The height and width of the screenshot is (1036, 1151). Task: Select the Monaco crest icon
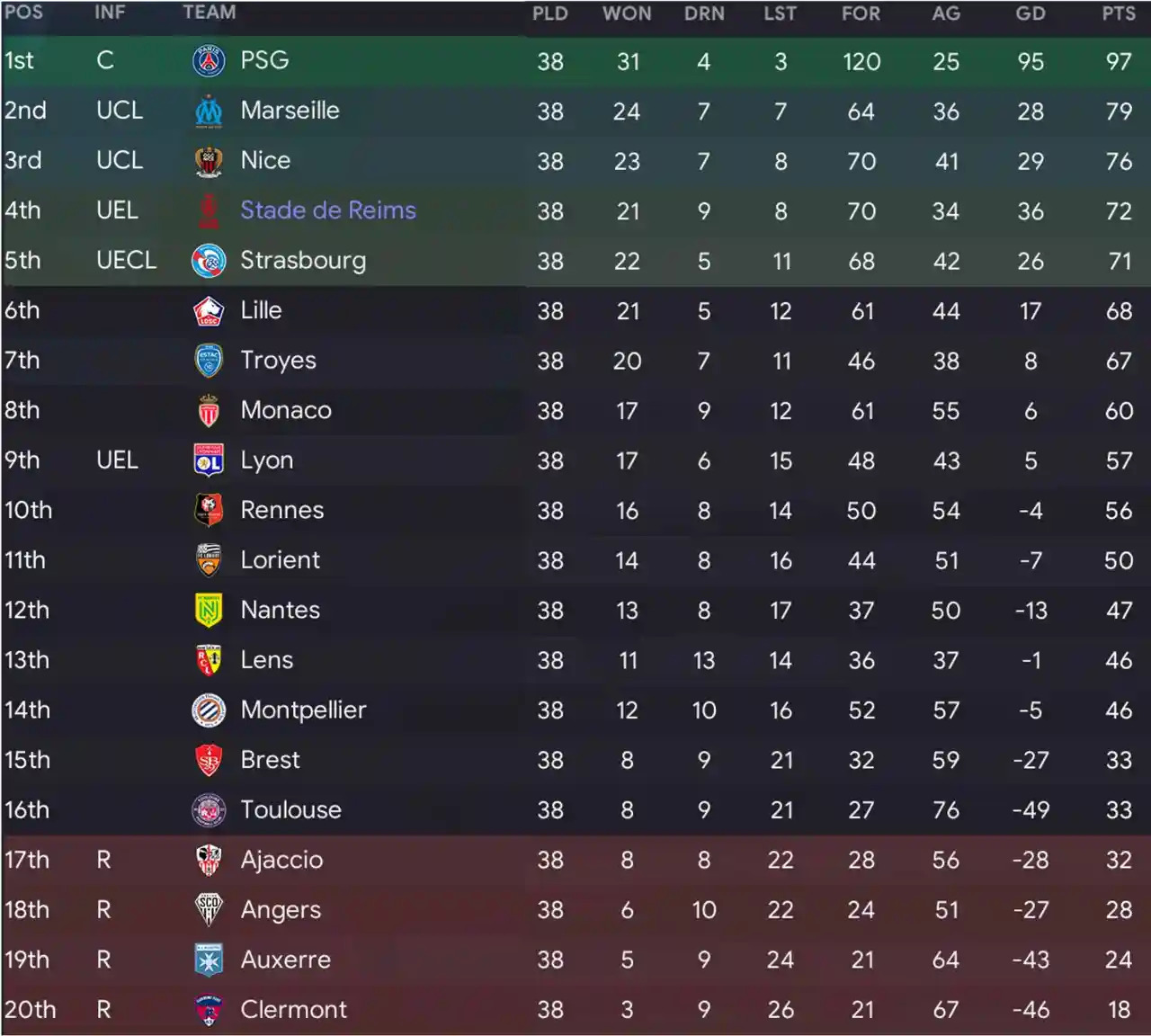pos(209,411)
